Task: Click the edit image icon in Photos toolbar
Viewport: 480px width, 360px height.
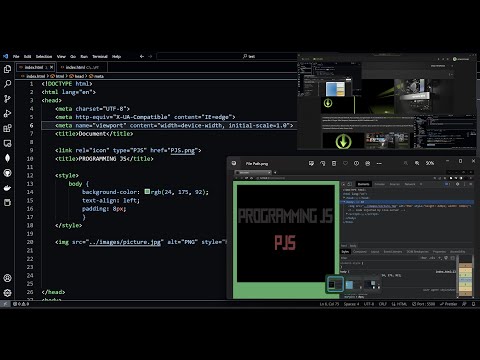Action: [x=311, y=163]
